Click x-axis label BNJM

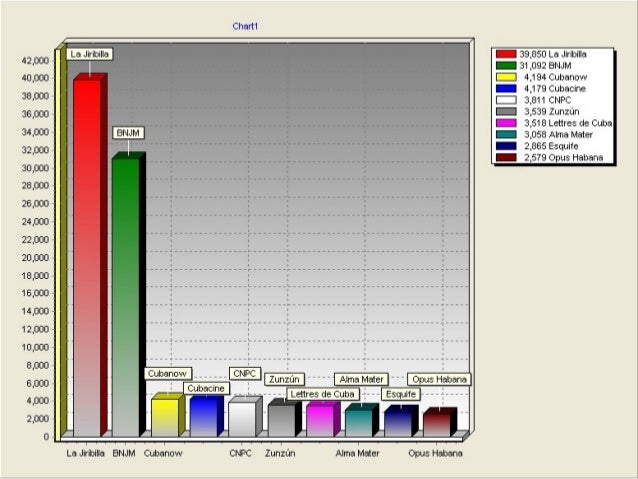coord(124,453)
